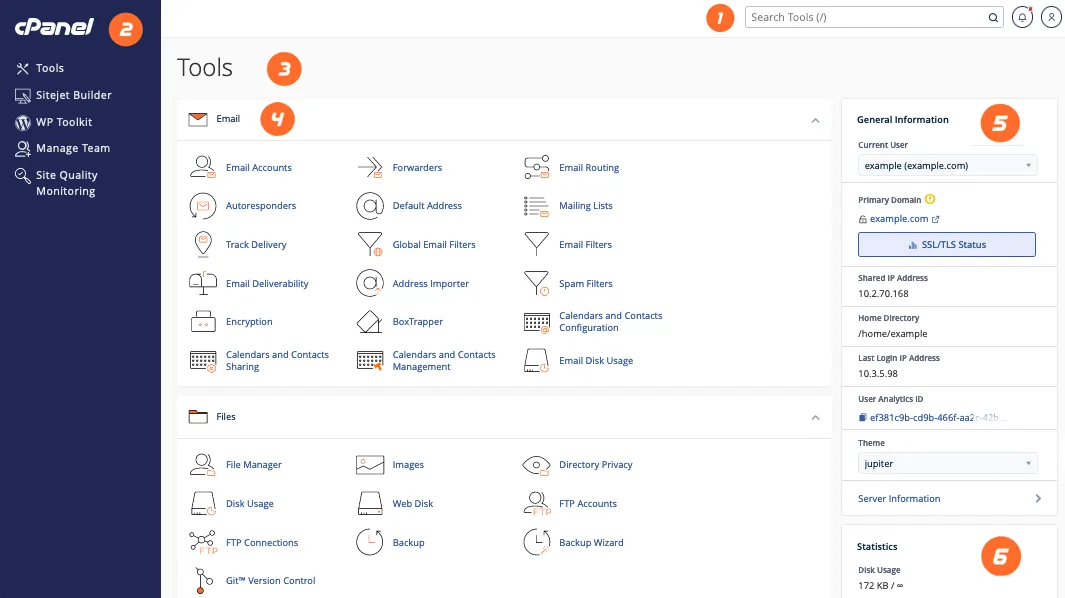
Task: Open the Git Version Control icon
Action: pyautogui.click(x=203, y=581)
